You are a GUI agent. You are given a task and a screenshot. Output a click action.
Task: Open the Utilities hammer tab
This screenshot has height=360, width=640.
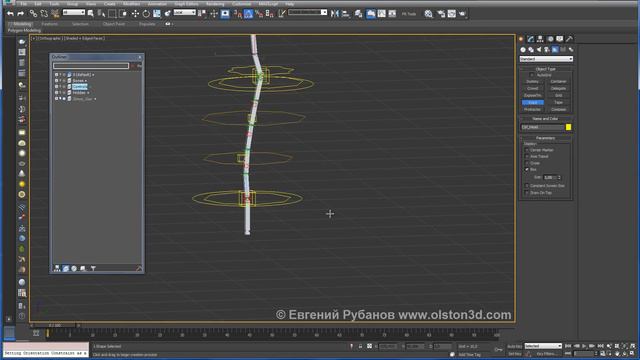pos(569,39)
